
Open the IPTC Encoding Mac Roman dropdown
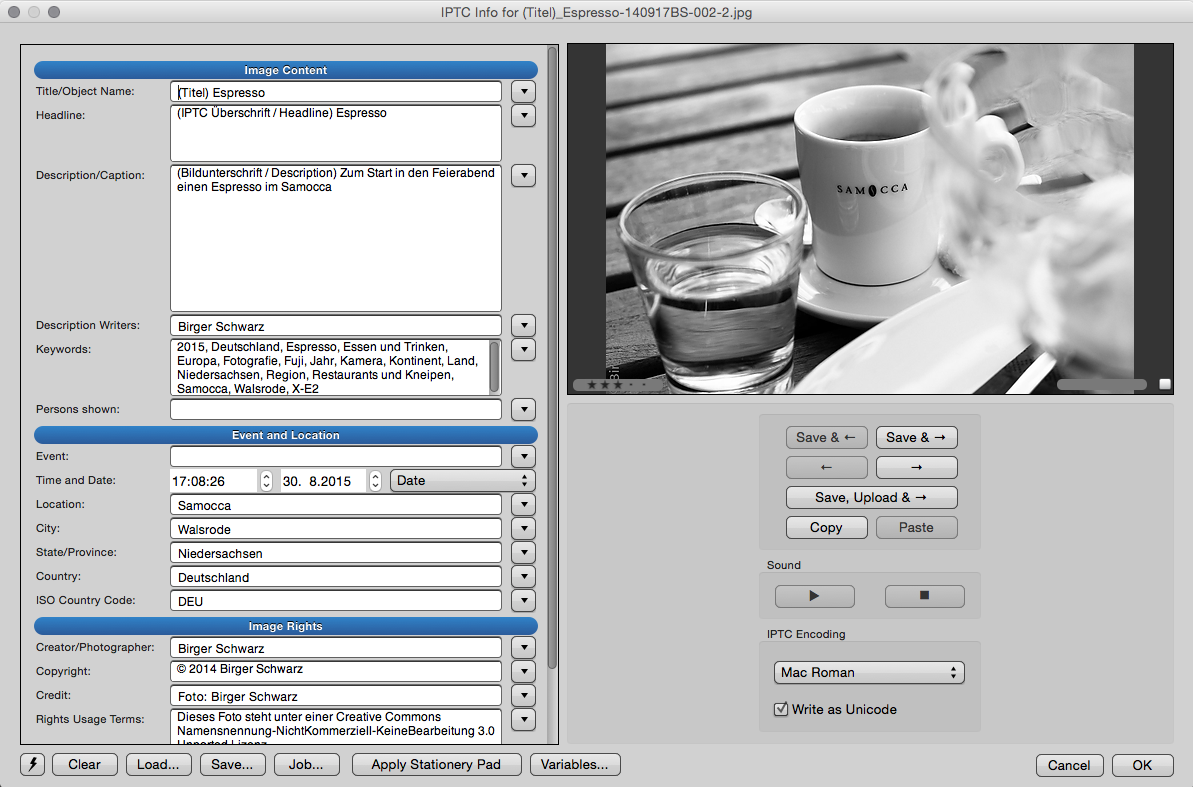point(868,673)
